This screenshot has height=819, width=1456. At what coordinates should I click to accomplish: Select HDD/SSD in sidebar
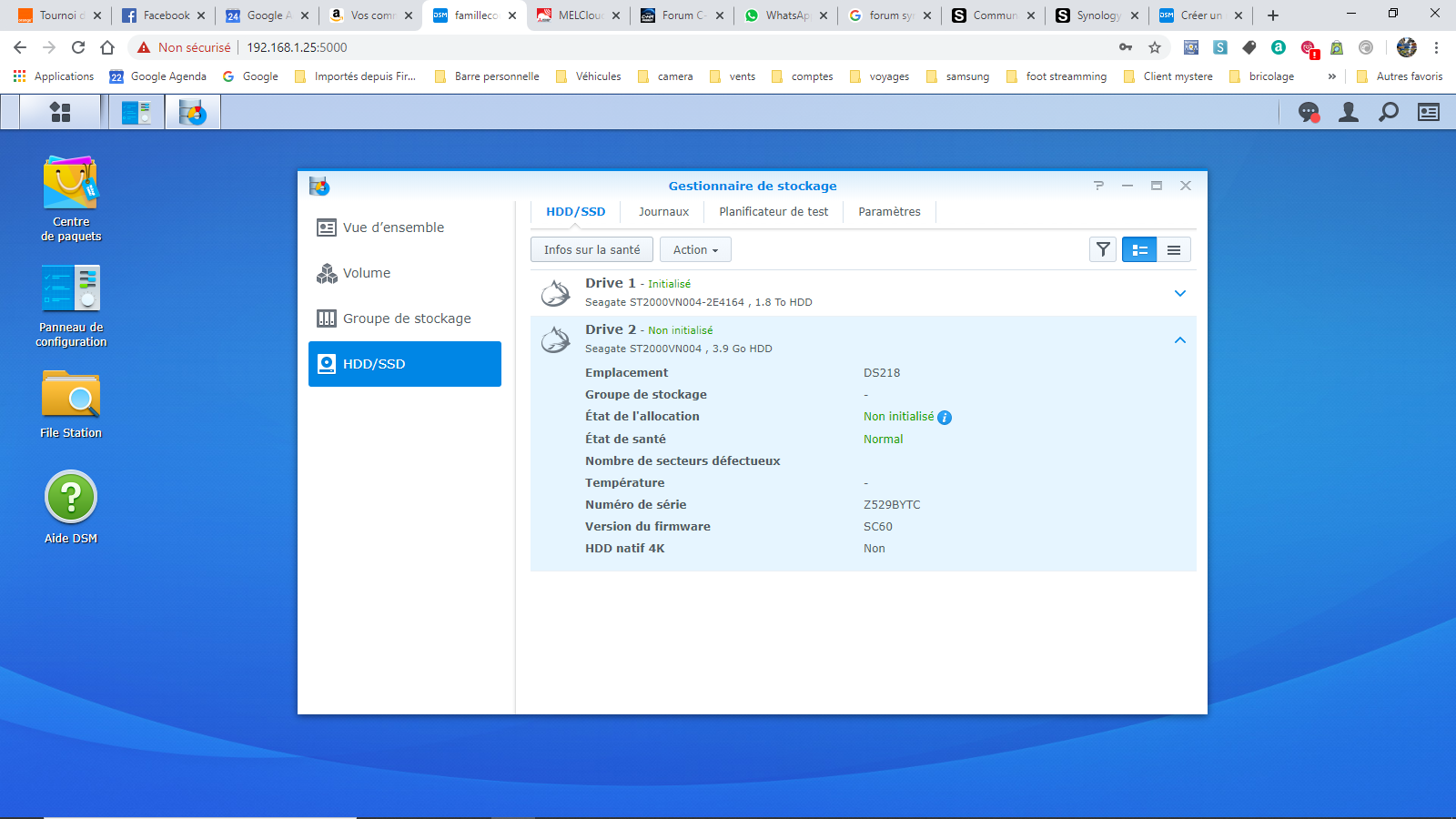405,364
